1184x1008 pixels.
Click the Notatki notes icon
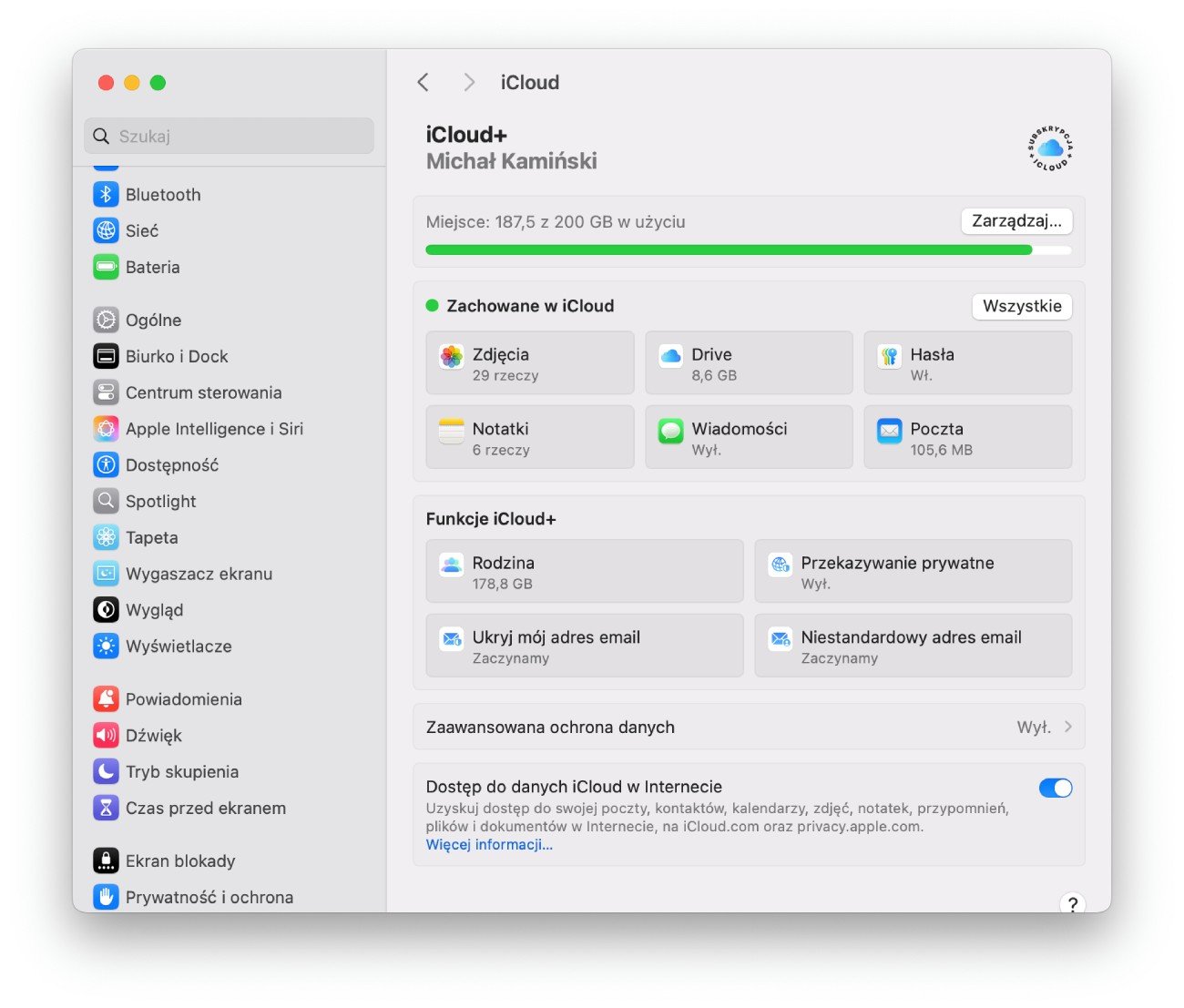[x=451, y=431]
